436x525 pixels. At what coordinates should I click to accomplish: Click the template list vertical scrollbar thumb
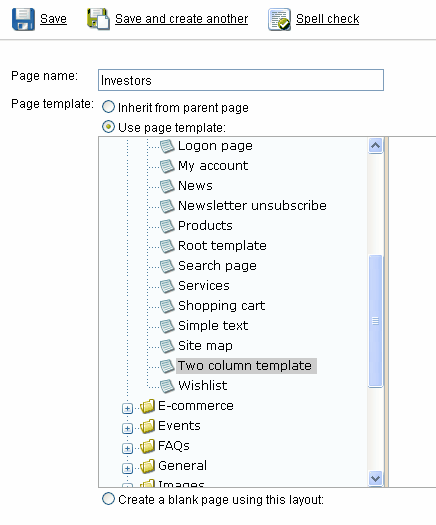click(375, 321)
